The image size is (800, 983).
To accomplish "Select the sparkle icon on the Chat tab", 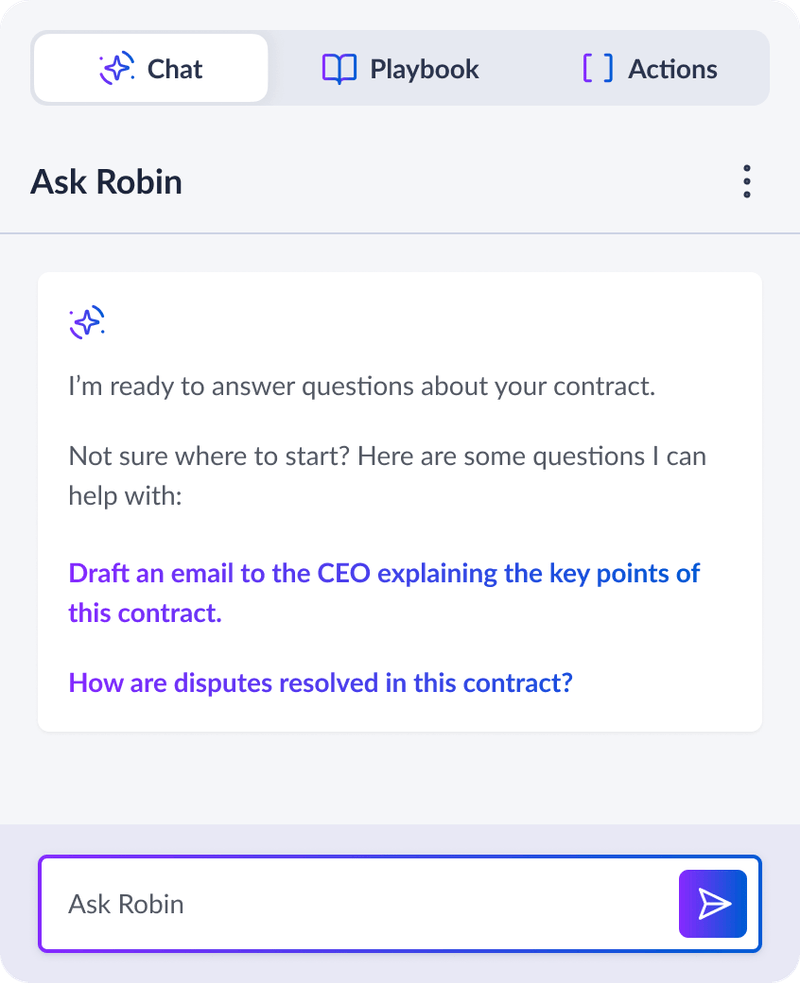I will click(116, 67).
